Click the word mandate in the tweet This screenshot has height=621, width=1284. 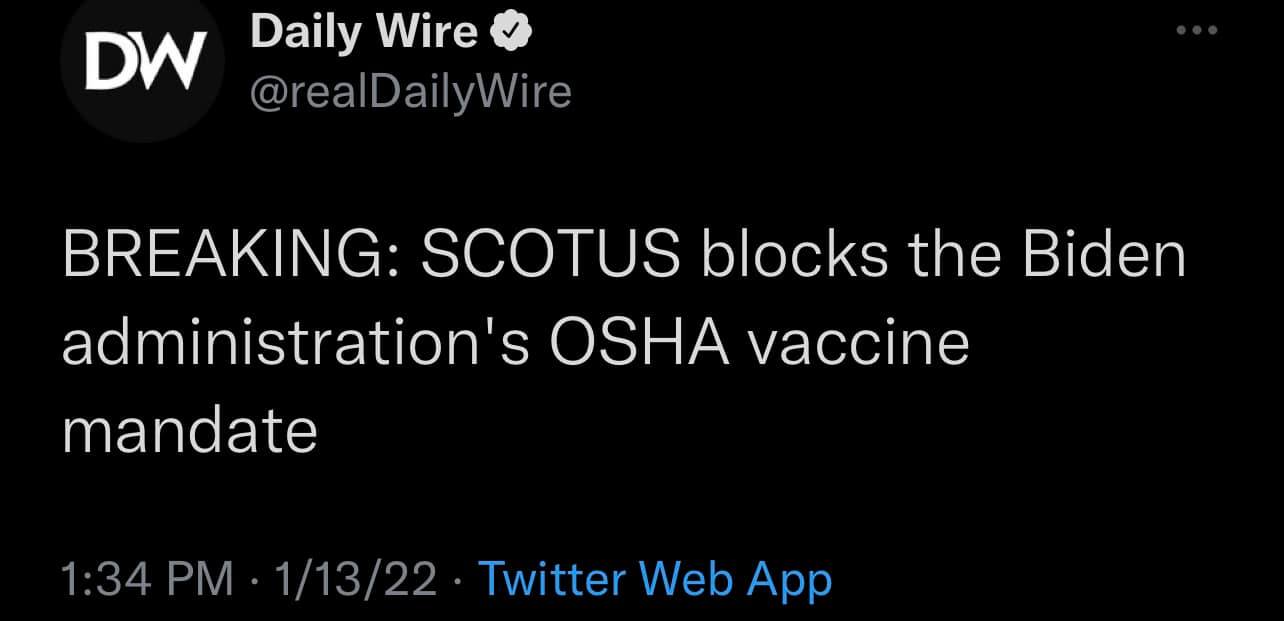[189, 431]
